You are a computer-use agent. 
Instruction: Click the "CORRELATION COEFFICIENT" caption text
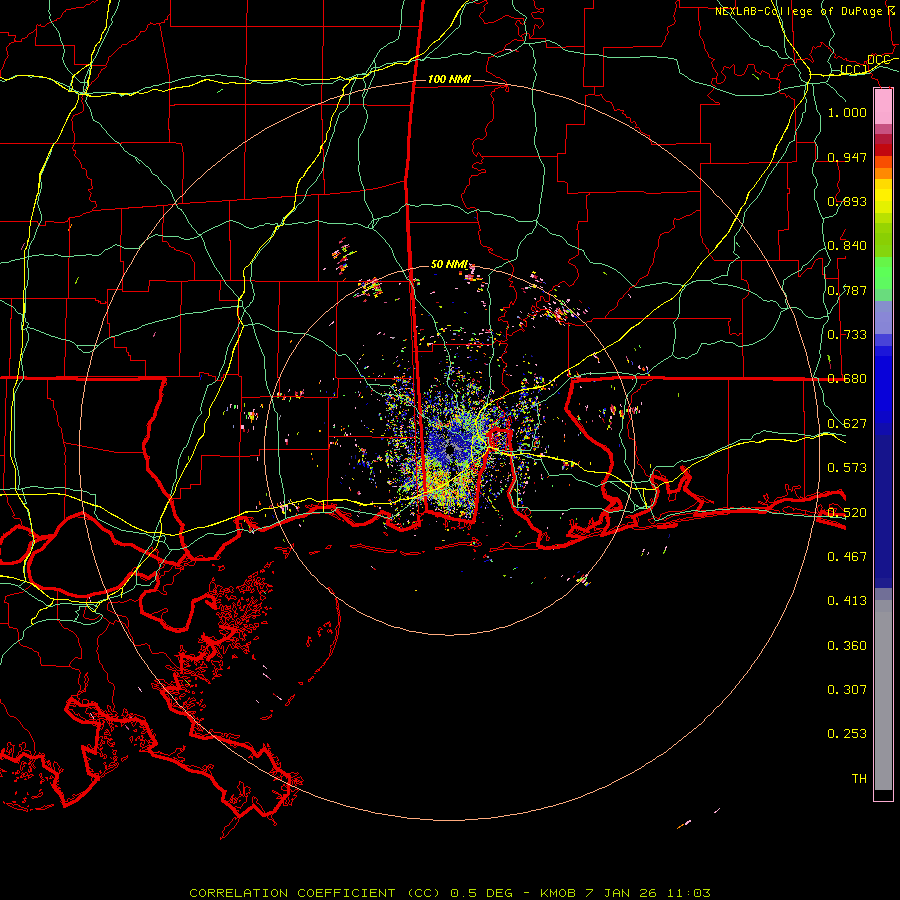pyautogui.click(x=292, y=893)
